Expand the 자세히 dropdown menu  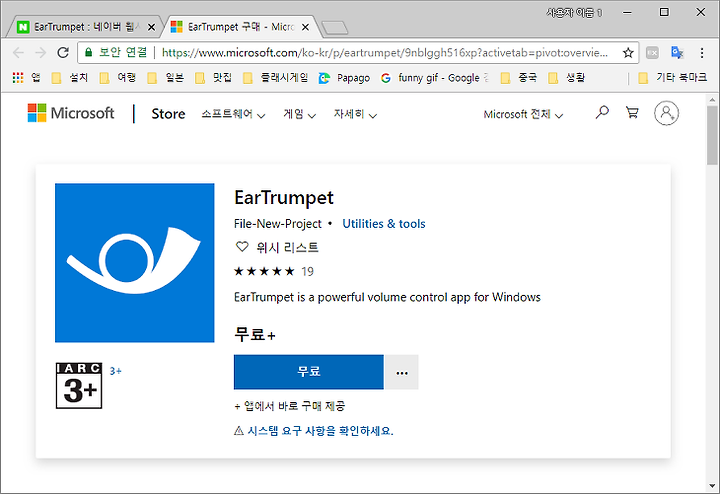tap(355, 114)
